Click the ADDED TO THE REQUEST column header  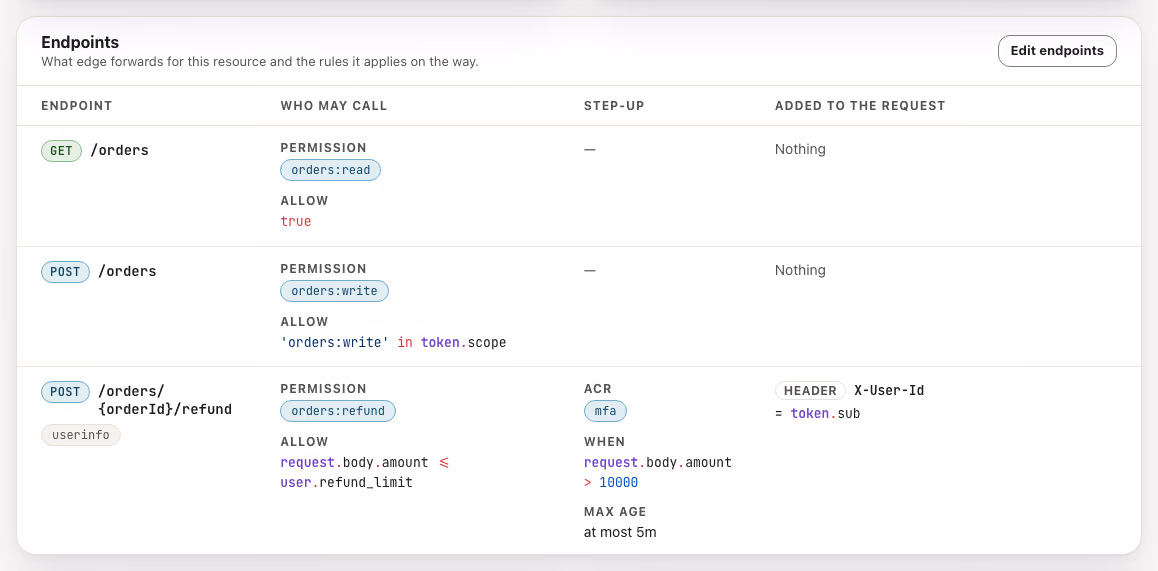click(x=860, y=106)
